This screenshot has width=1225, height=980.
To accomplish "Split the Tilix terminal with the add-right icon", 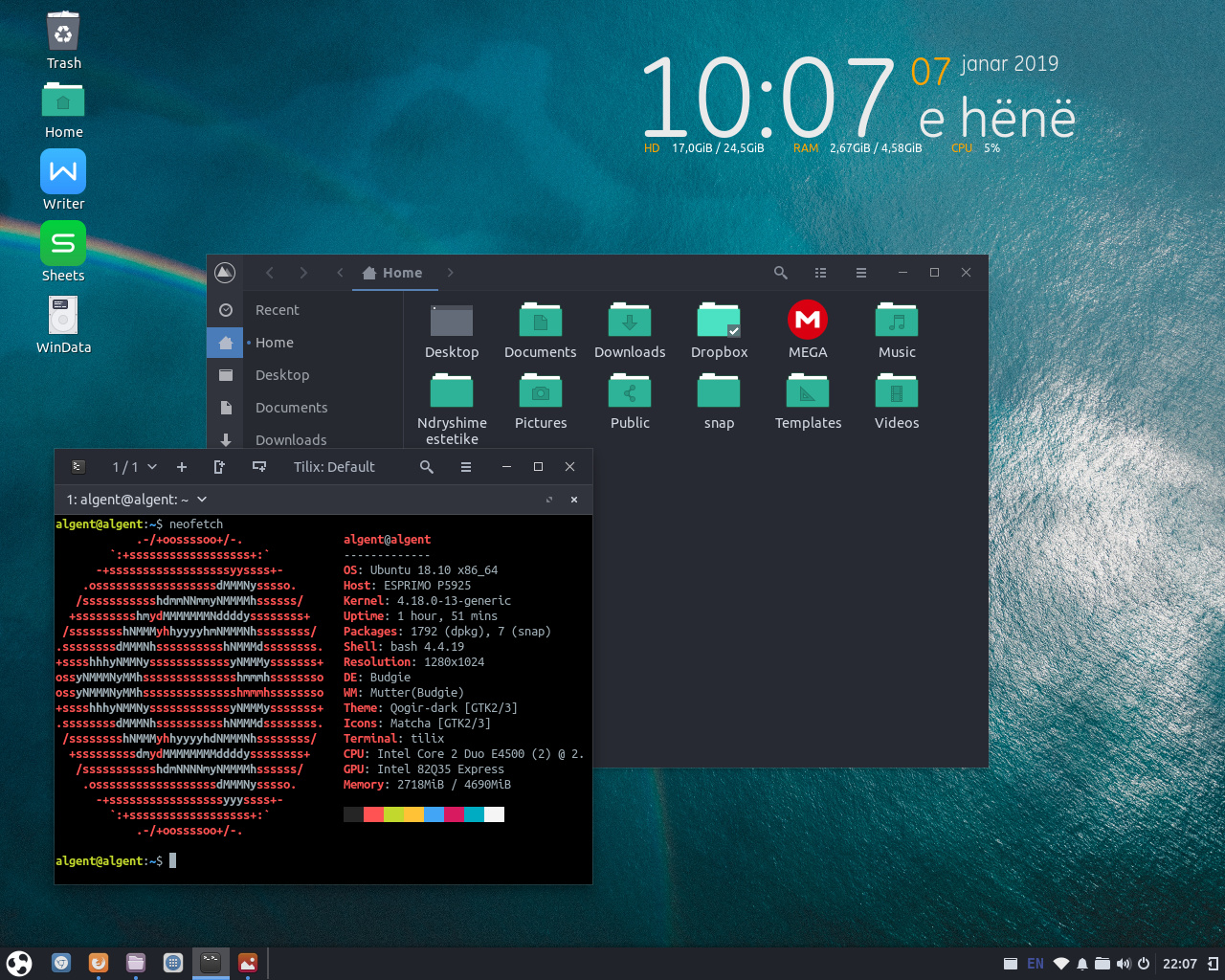I will point(219,467).
